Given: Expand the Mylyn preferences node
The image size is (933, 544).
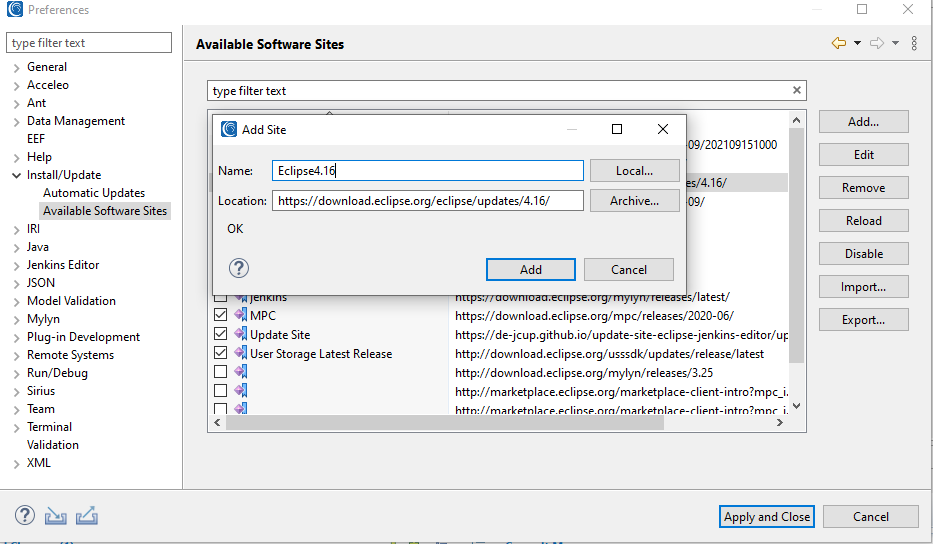Looking at the screenshot, I should (x=17, y=320).
